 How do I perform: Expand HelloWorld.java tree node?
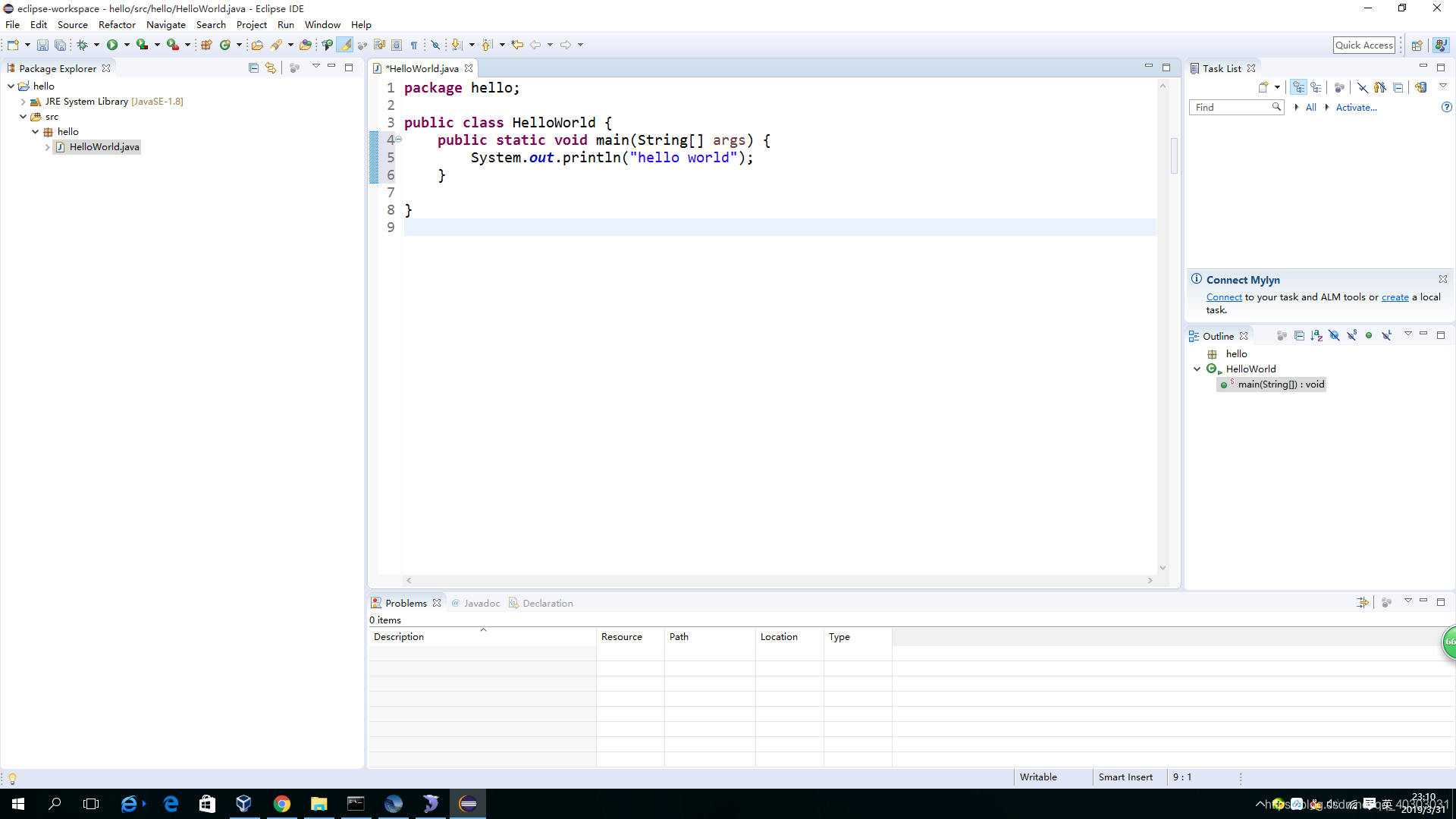[x=47, y=147]
